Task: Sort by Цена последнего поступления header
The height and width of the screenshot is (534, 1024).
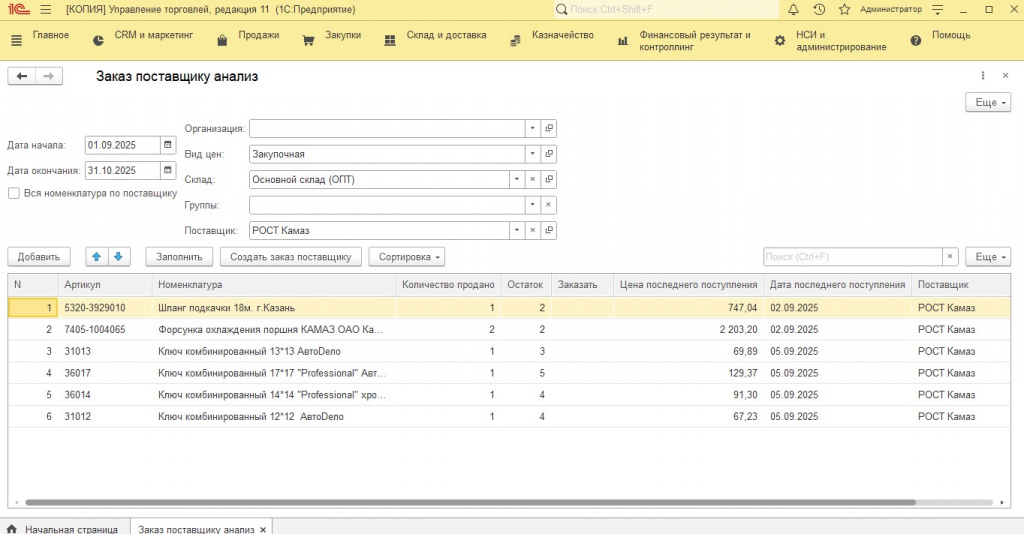Action: (x=688, y=285)
